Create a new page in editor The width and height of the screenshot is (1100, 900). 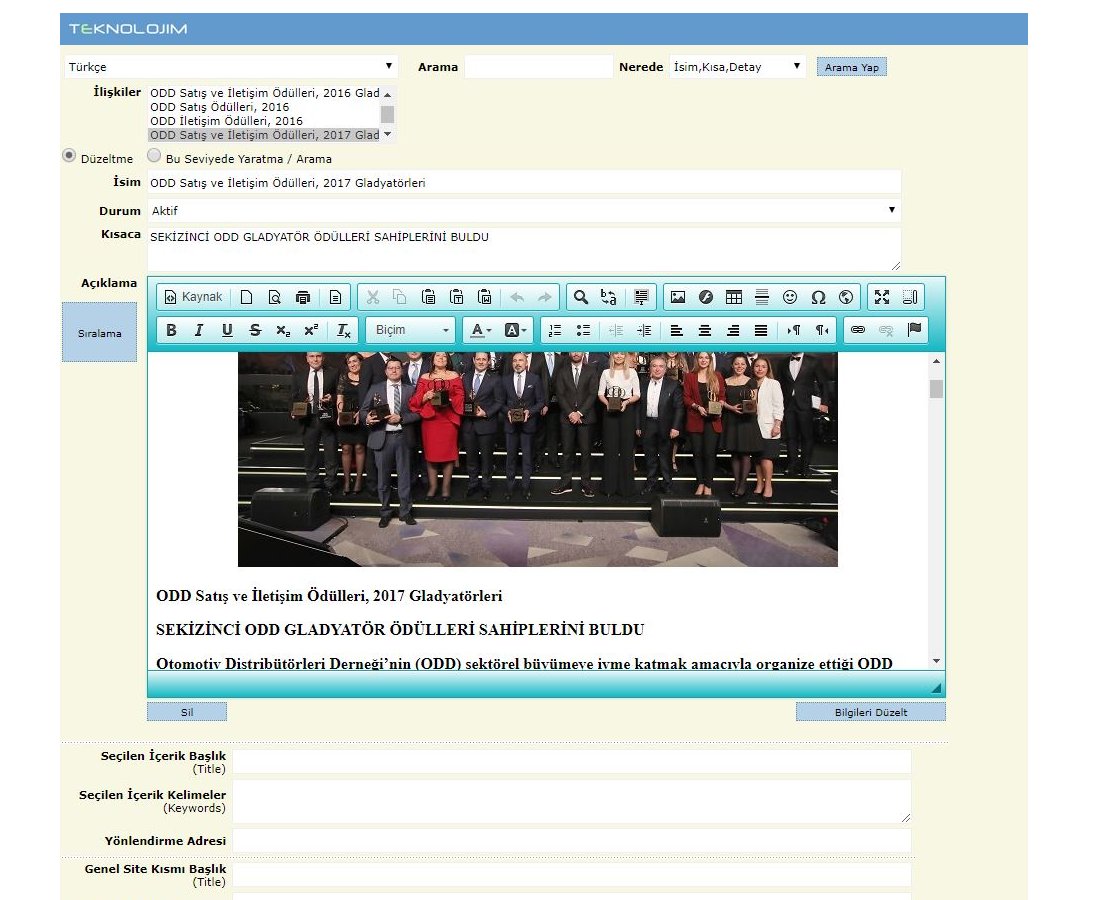(x=246, y=297)
